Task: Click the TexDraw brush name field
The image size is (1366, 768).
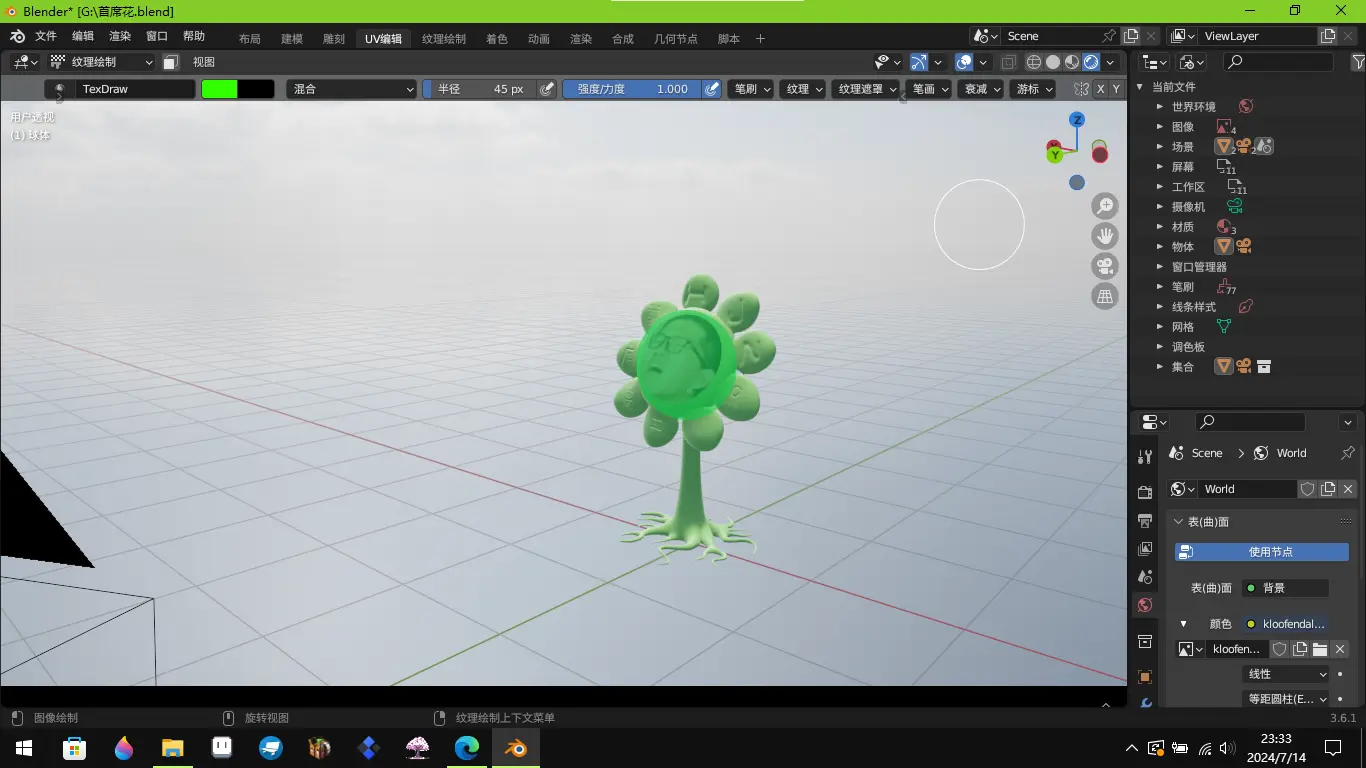Action: [135, 89]
